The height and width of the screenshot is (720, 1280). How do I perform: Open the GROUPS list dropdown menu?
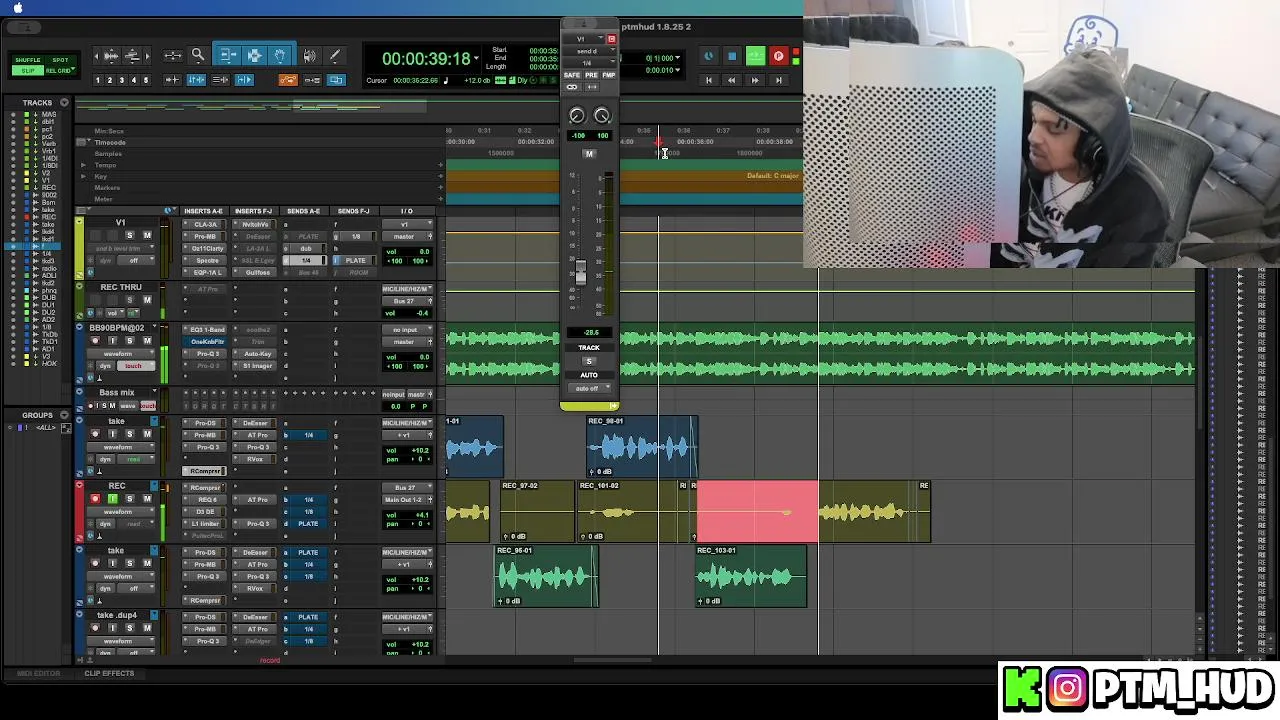(64, 415)
